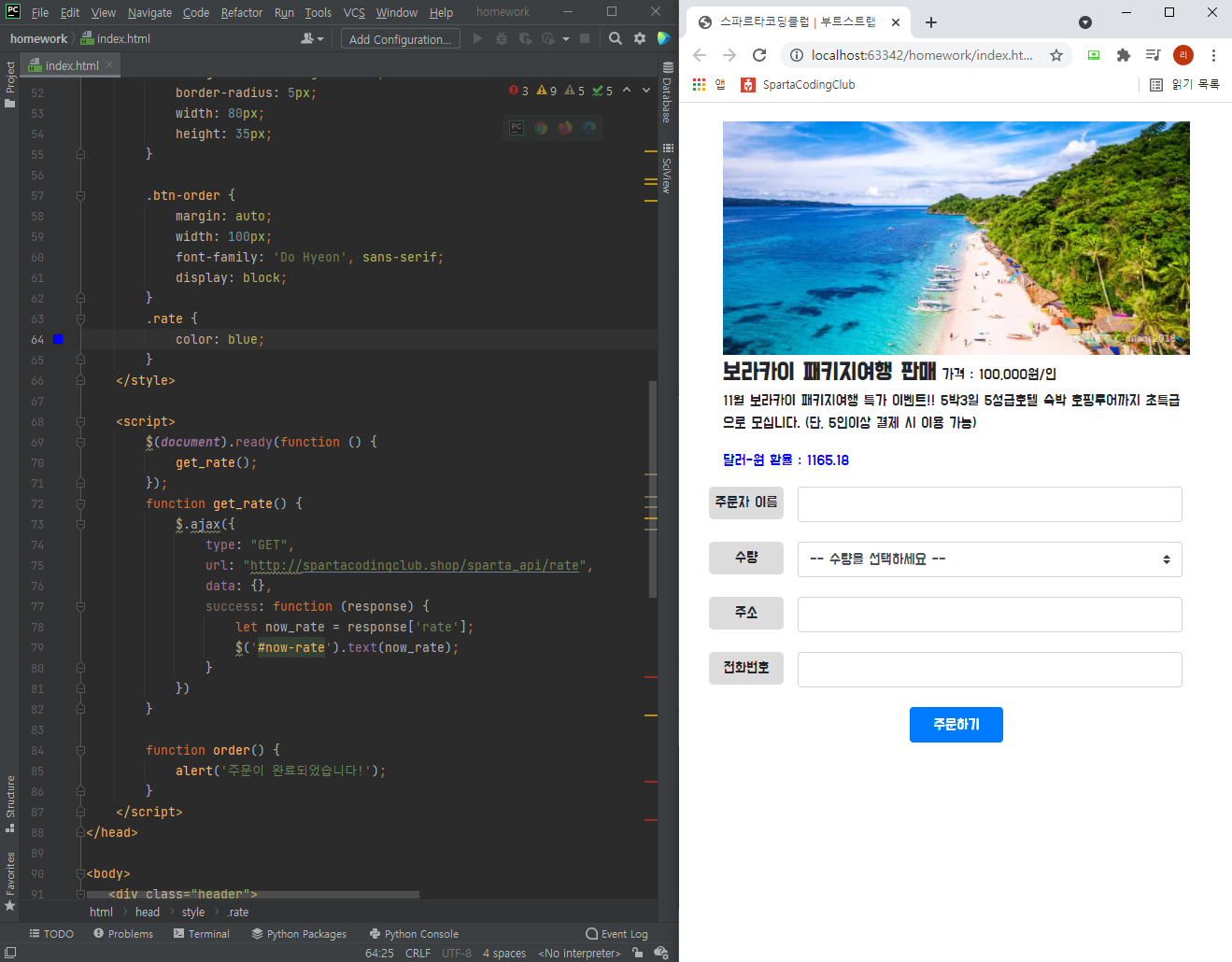Open the Project tool window on left edge
Image resolution: width=1232 pixels, height=962 pixels.
click(x=9, y=84)
